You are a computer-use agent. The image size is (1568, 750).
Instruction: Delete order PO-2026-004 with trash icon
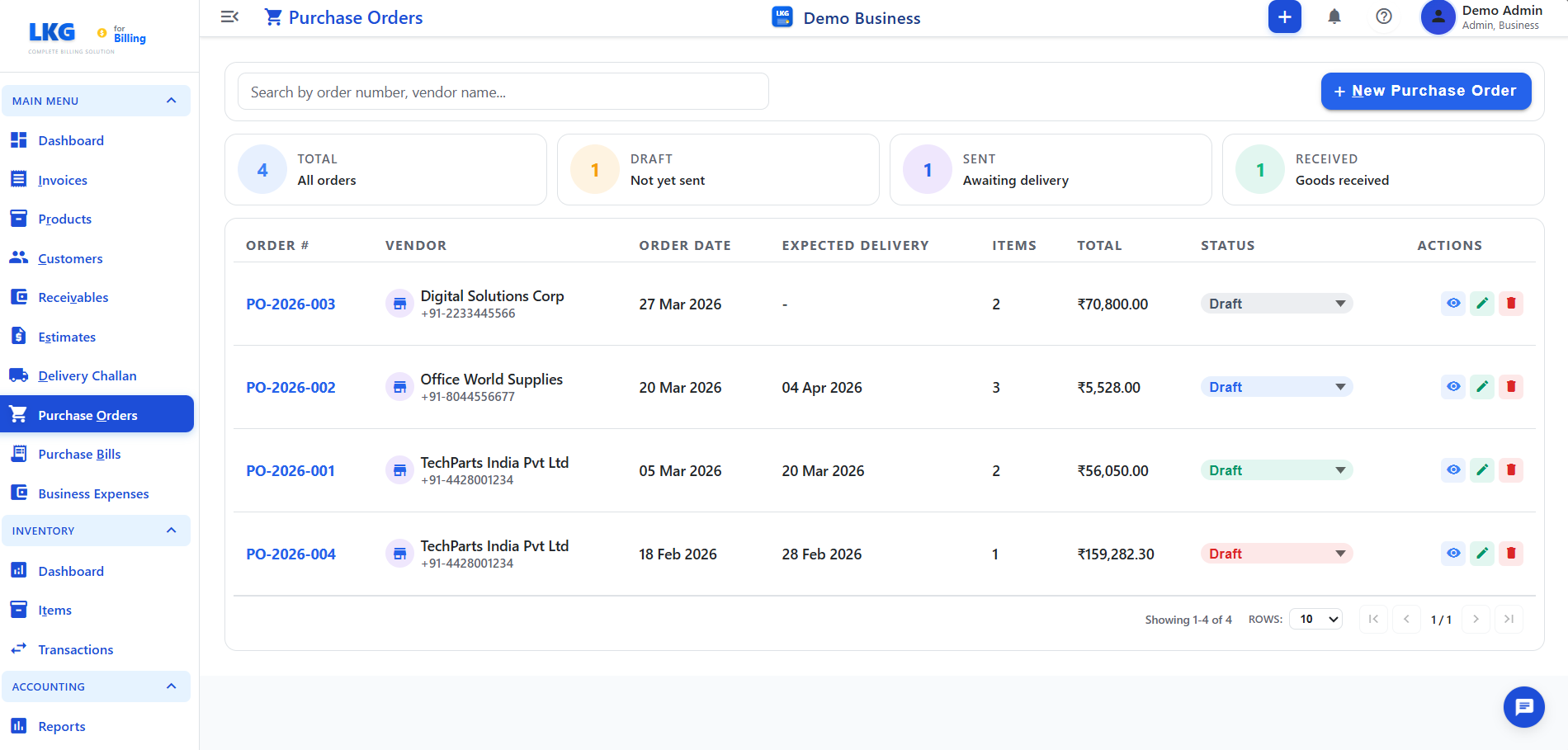[x=1511, y=554]
